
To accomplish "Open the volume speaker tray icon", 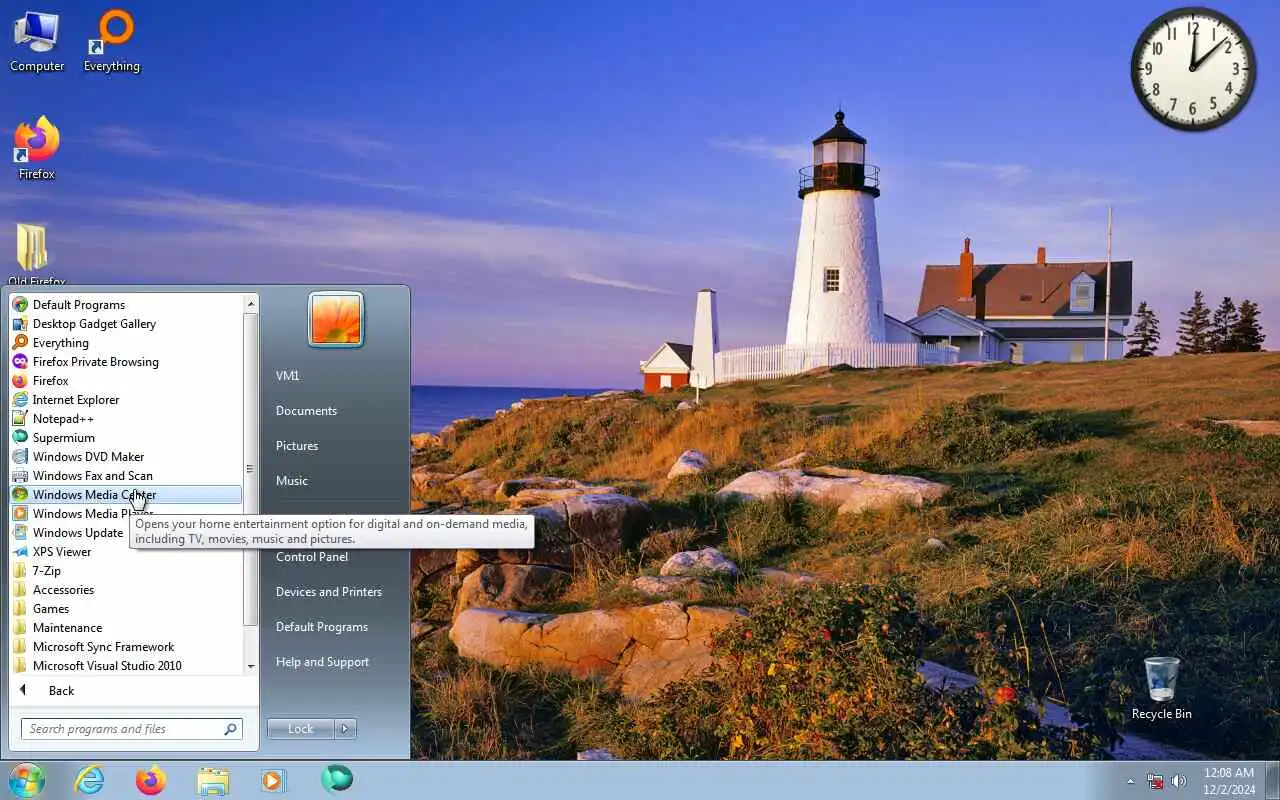I will [1179, 781].
